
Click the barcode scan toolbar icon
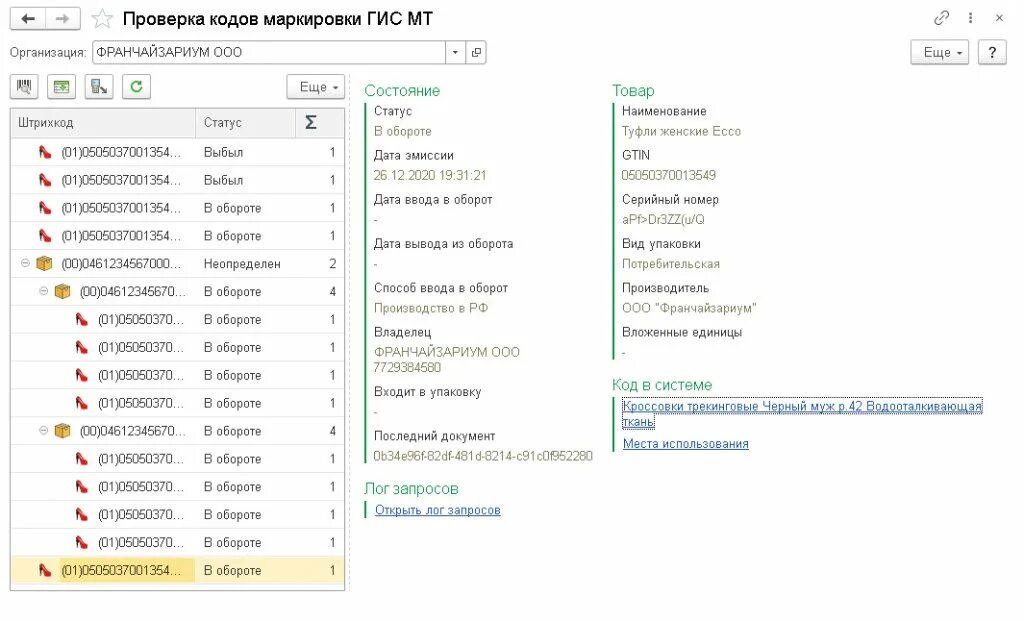24,87
